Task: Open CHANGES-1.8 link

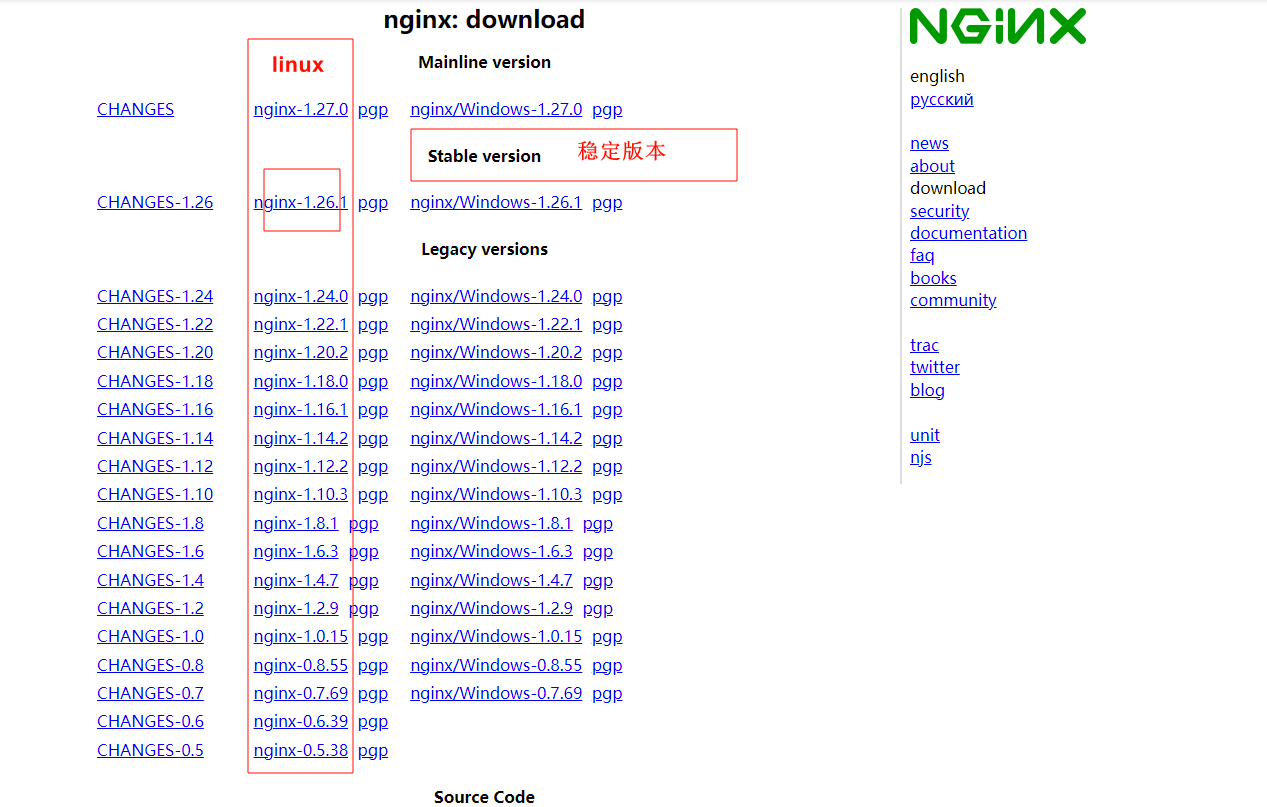Action: pyautogui.click(x=150, y=523)
